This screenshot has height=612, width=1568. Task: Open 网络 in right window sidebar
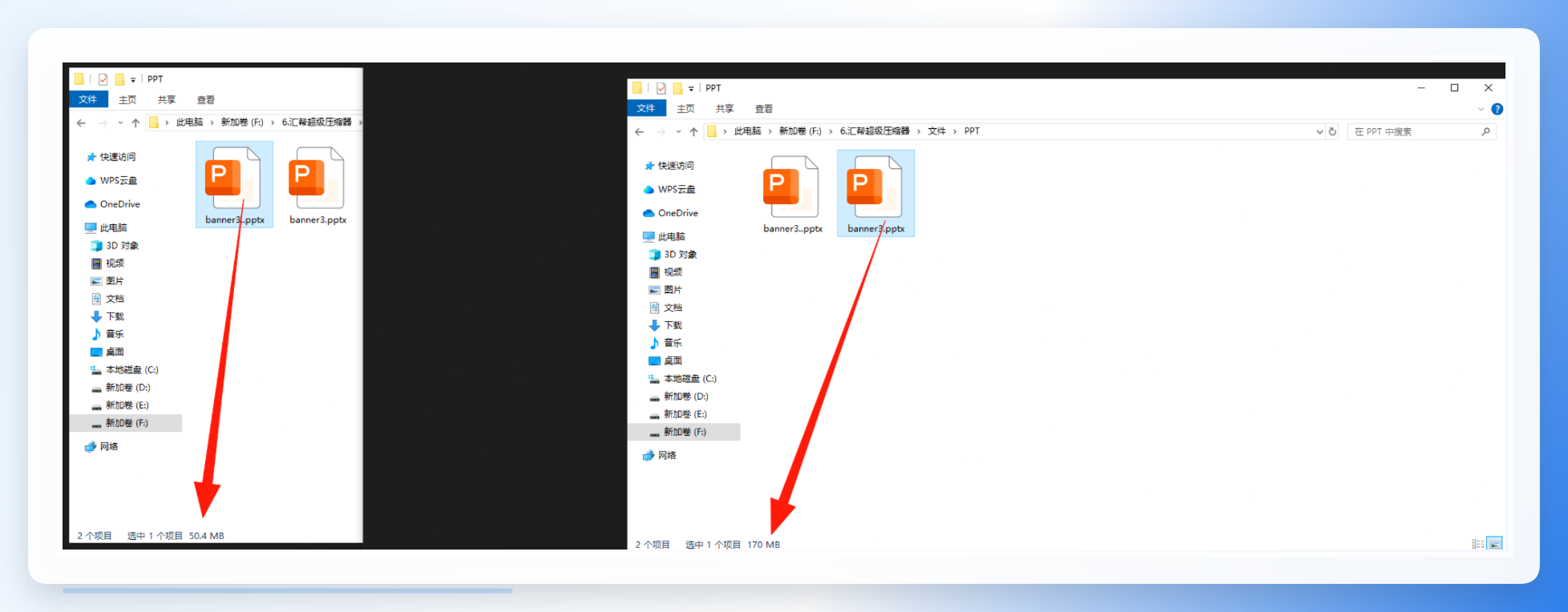pos(660,456)
